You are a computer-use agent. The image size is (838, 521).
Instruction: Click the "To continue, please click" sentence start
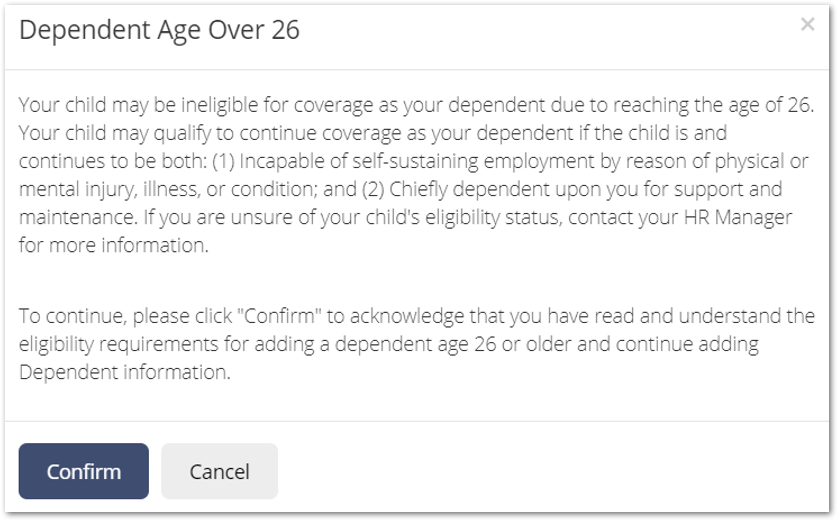coord(126,316)
